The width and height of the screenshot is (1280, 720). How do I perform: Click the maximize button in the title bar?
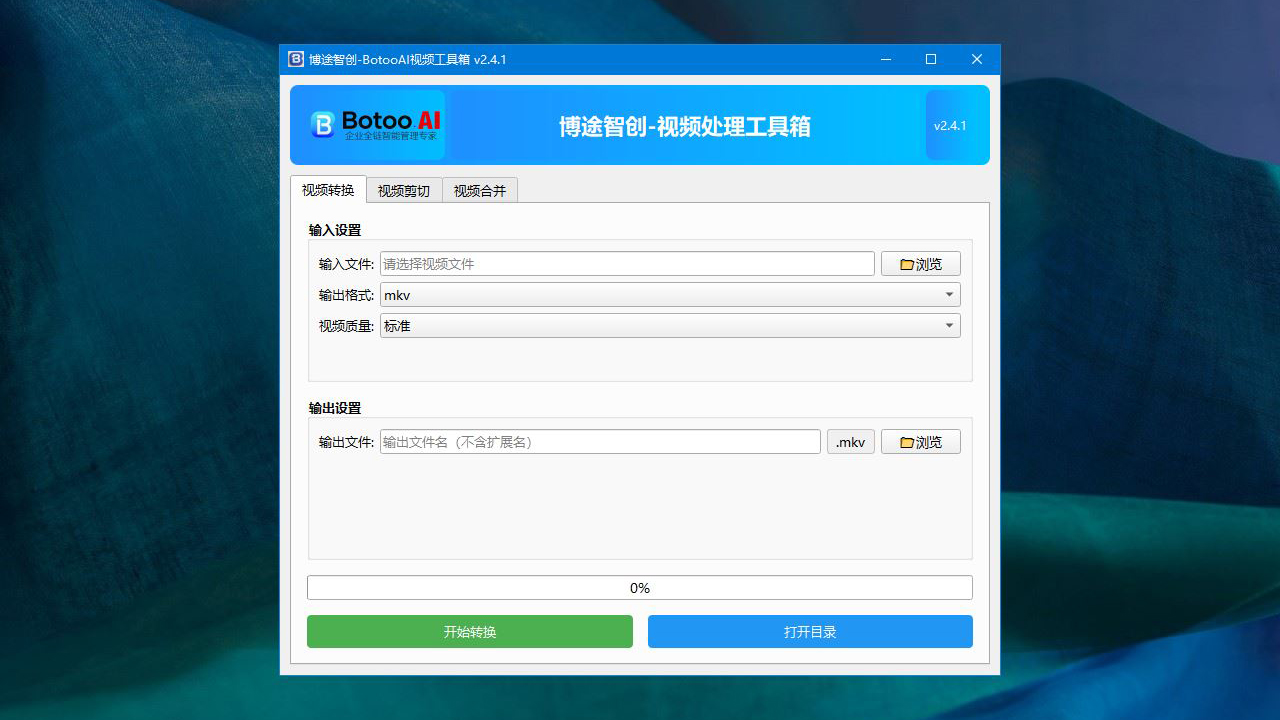click(931, 59)
